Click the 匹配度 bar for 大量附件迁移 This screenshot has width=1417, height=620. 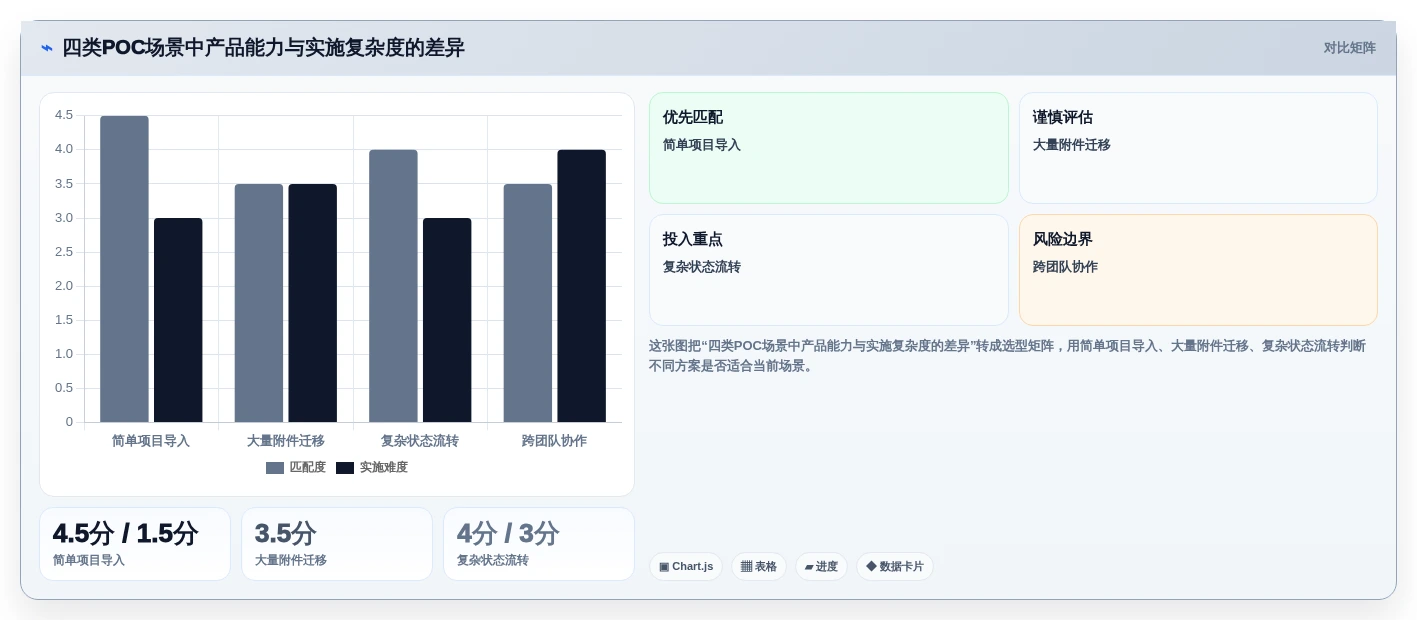click(x=259, y=303)
